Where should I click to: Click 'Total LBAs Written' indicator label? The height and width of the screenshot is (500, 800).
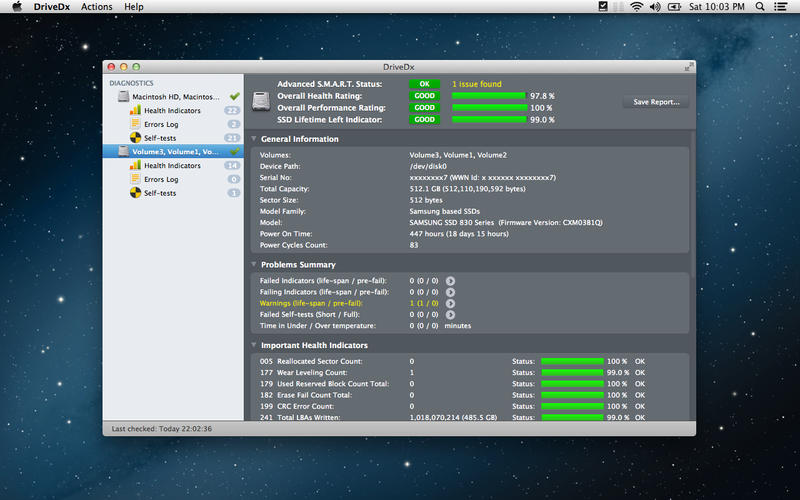[308, 417]
